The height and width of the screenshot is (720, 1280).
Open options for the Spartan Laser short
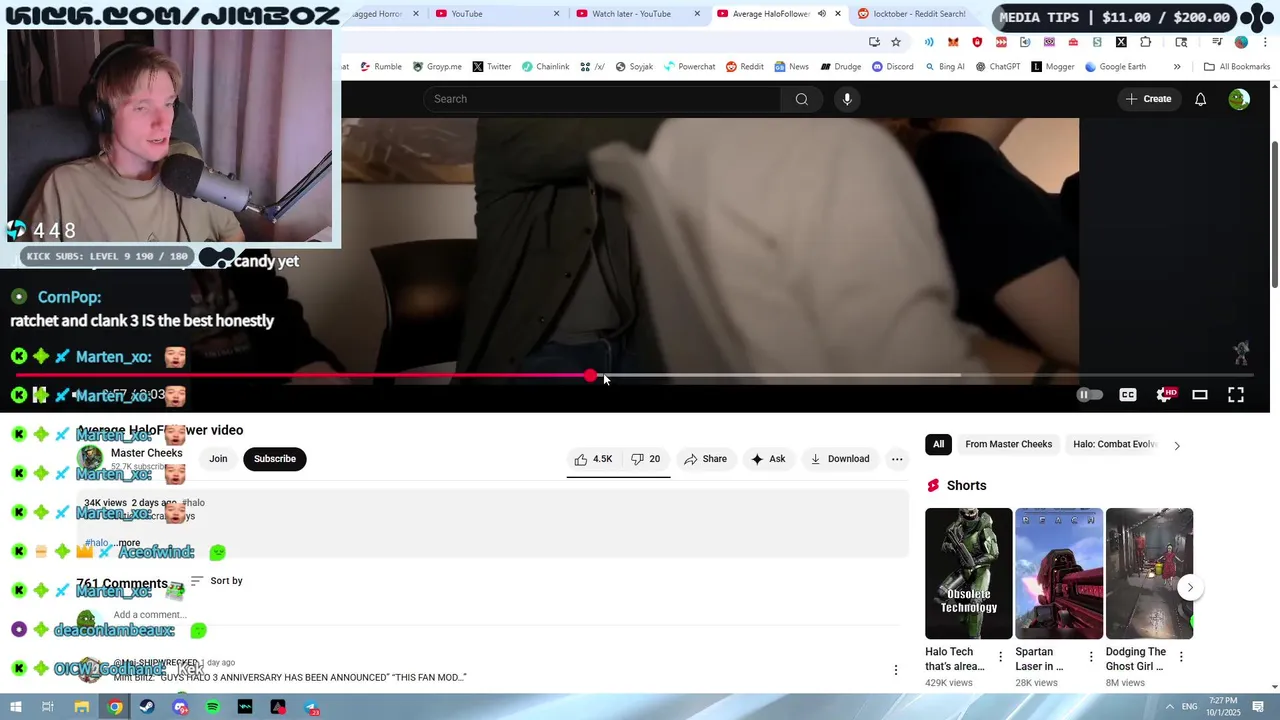pyautogui.click(x=1091, y=657)
